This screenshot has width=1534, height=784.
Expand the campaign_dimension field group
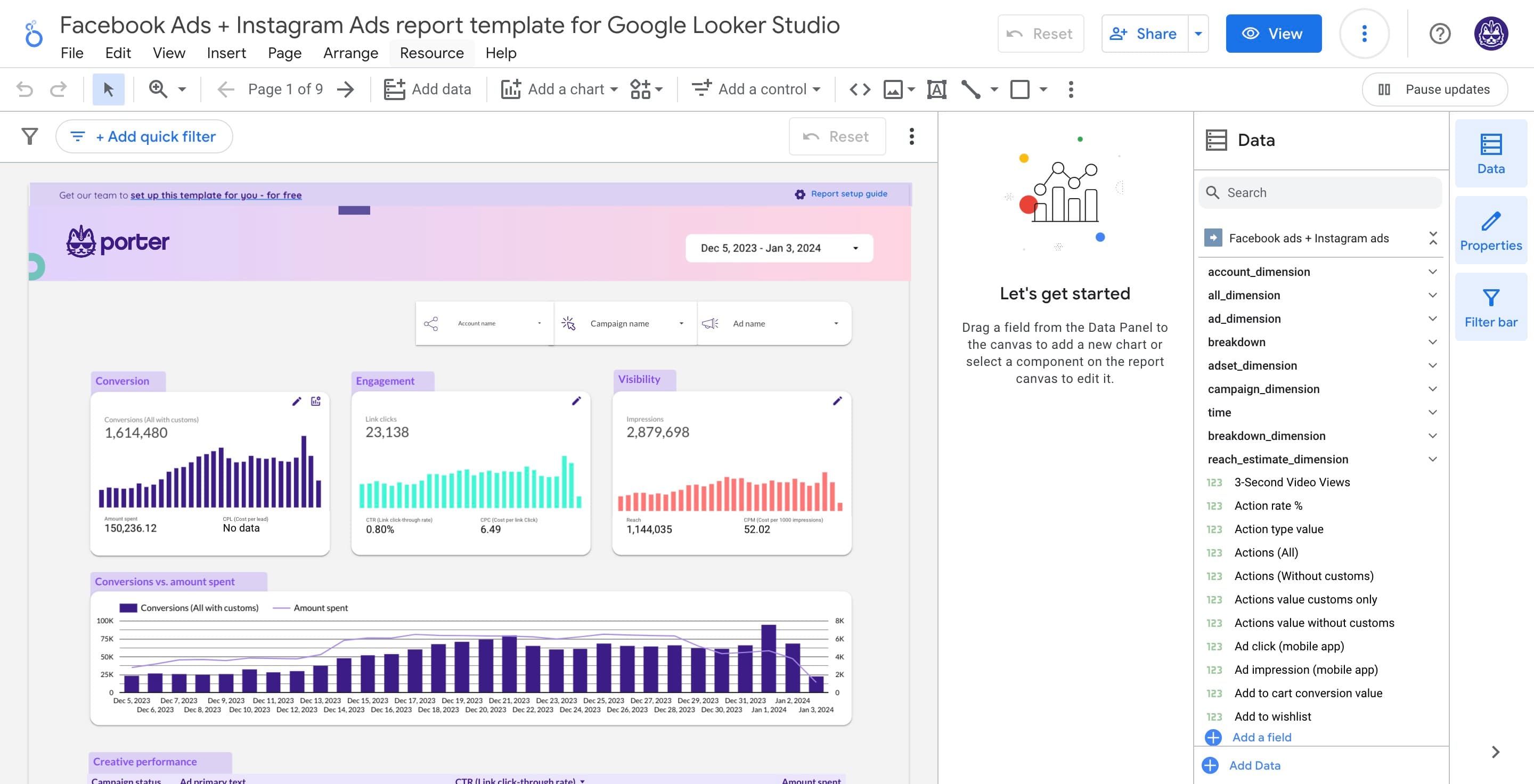(x=1432, y=389)
